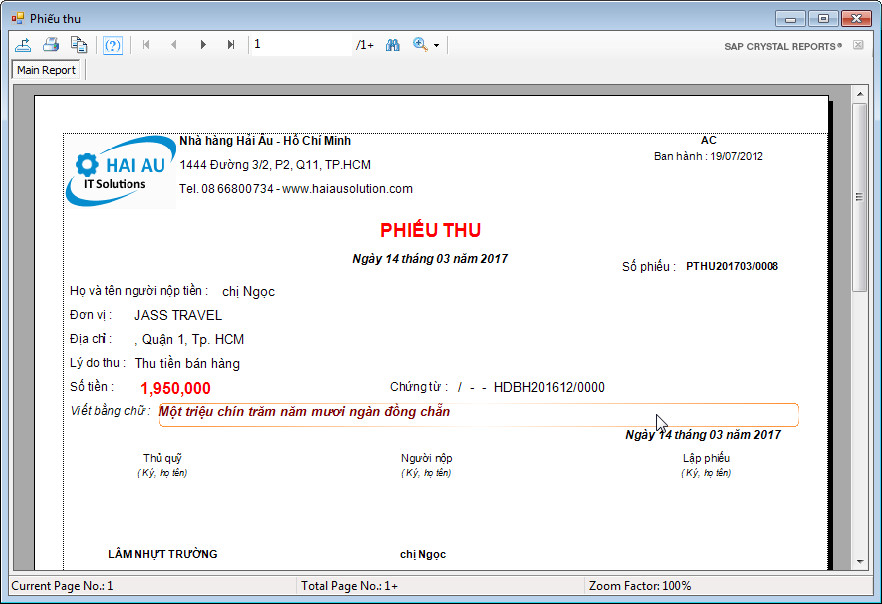Click the 'AC' form code text
The height and width of the screenshot is (604, 882).
708,140
